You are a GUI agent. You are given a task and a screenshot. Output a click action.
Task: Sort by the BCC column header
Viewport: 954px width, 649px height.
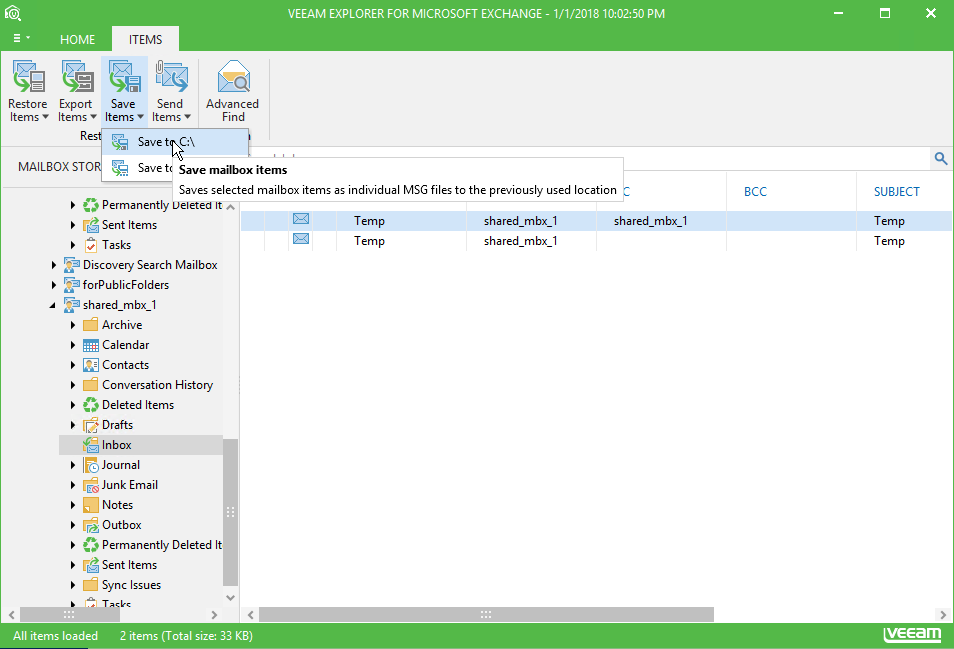[755, 192]
